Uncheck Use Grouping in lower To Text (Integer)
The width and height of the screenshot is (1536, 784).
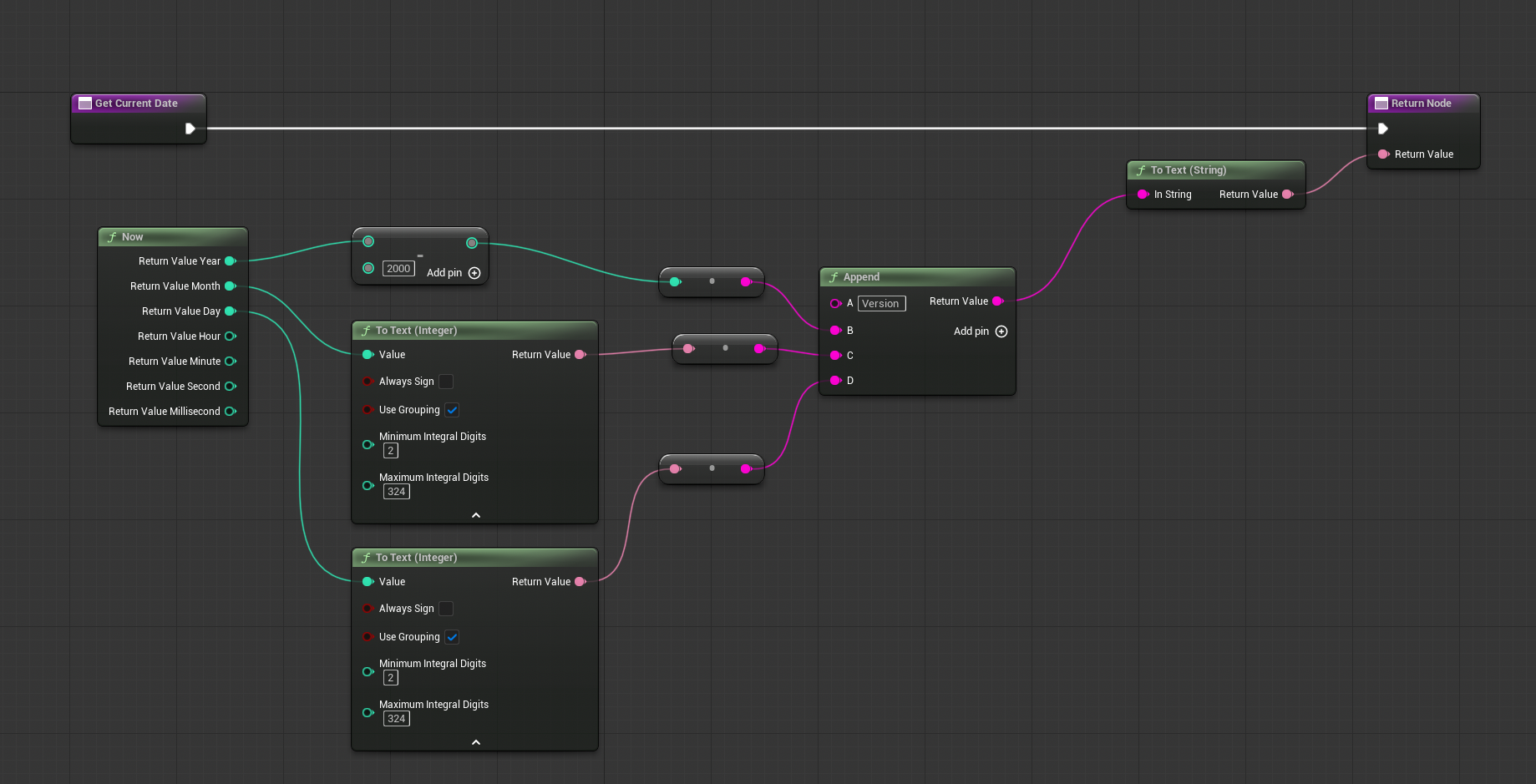(452, 637)
